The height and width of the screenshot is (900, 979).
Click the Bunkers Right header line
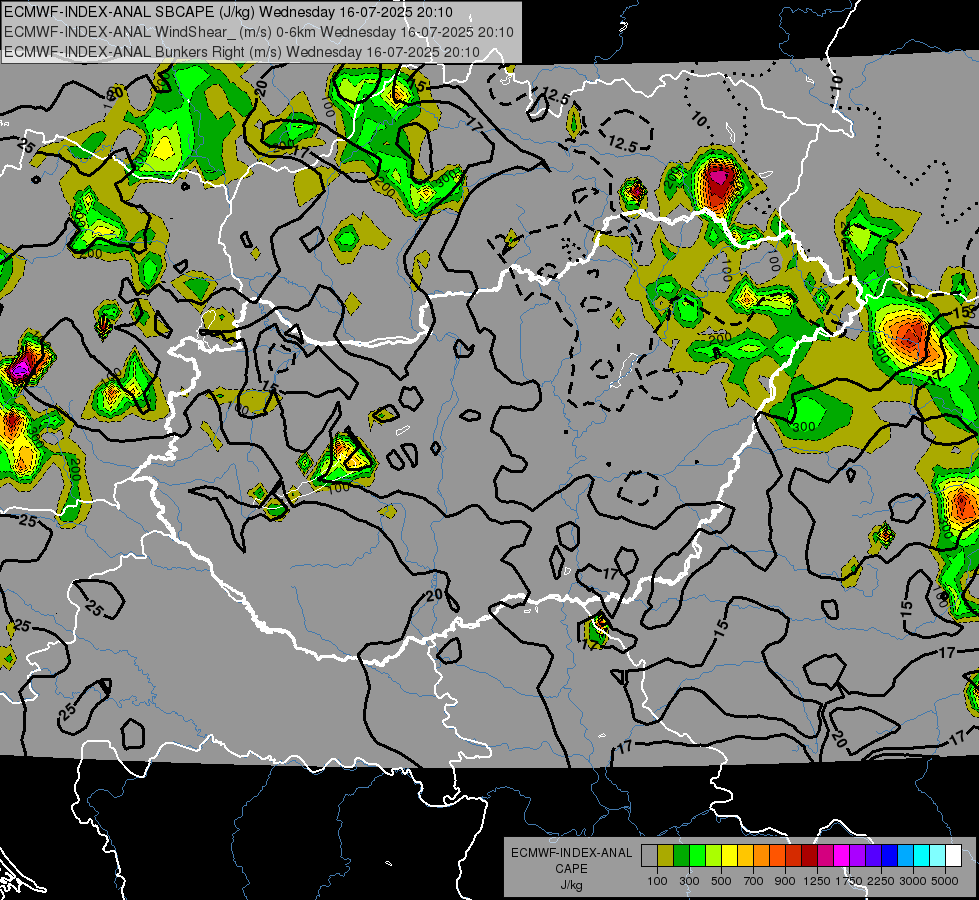point(242,52)
